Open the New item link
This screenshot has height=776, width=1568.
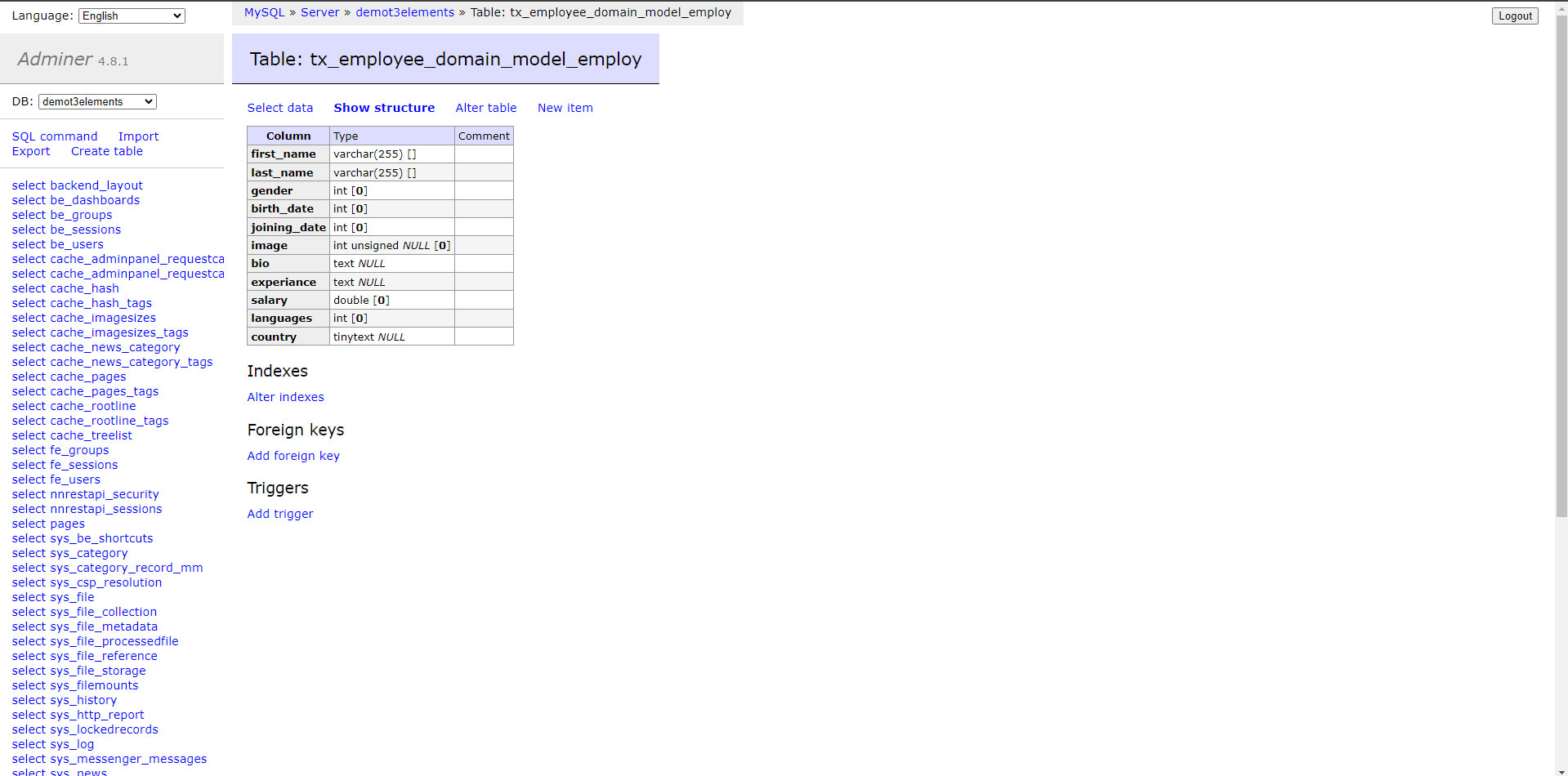click(x=565, y=108)
